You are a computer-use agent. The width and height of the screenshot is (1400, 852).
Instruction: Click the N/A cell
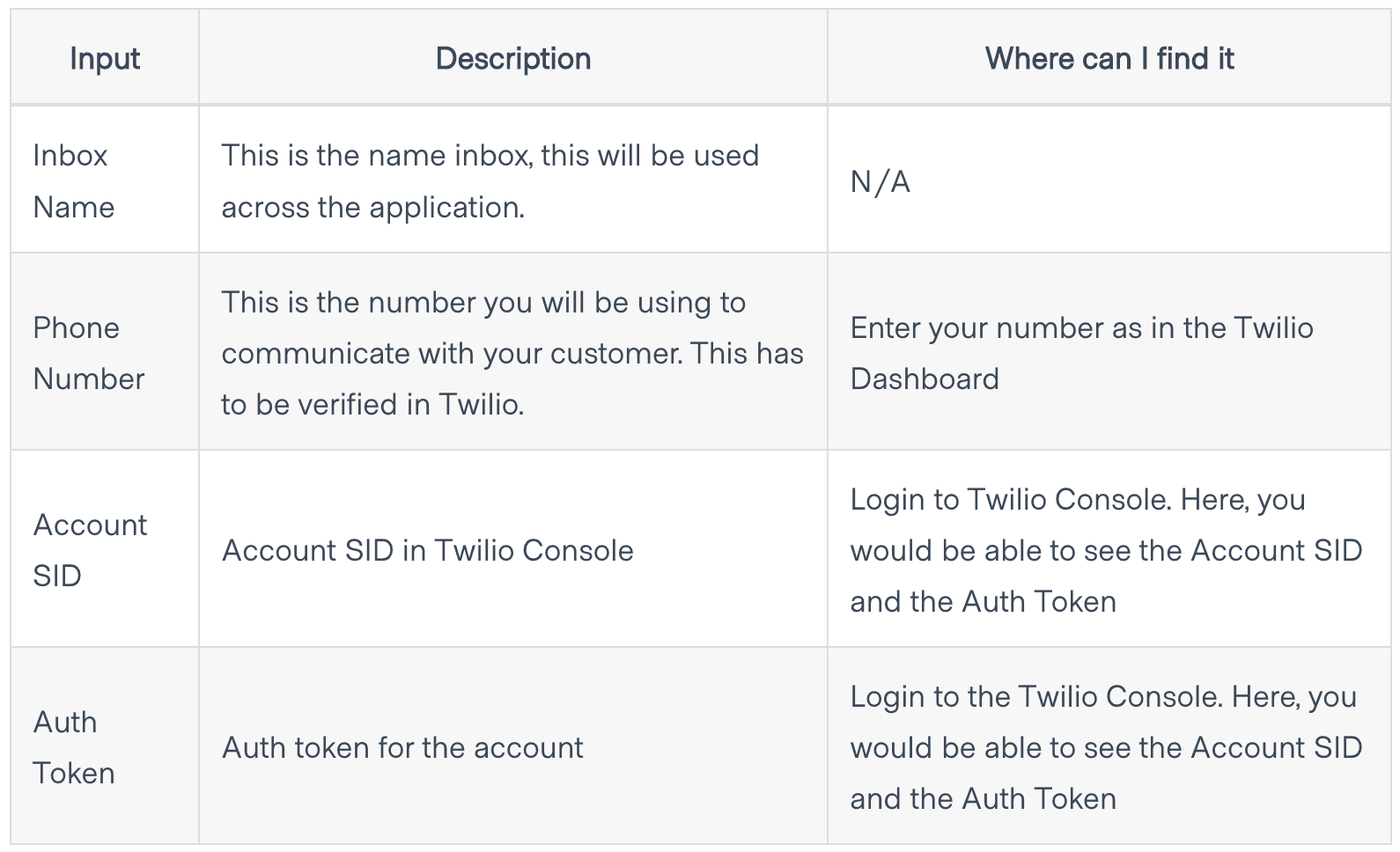pyautogui.click(x=1109, y=180)
